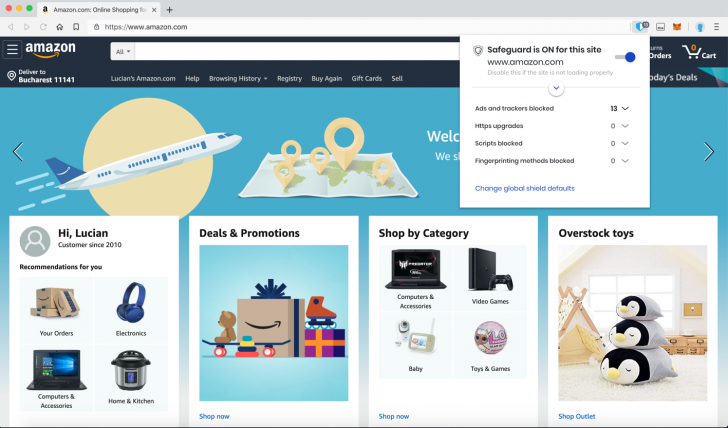The image size is (728, 428).
Task: Click the deliver-to location pin icon
Action: (x=12, y=76)
